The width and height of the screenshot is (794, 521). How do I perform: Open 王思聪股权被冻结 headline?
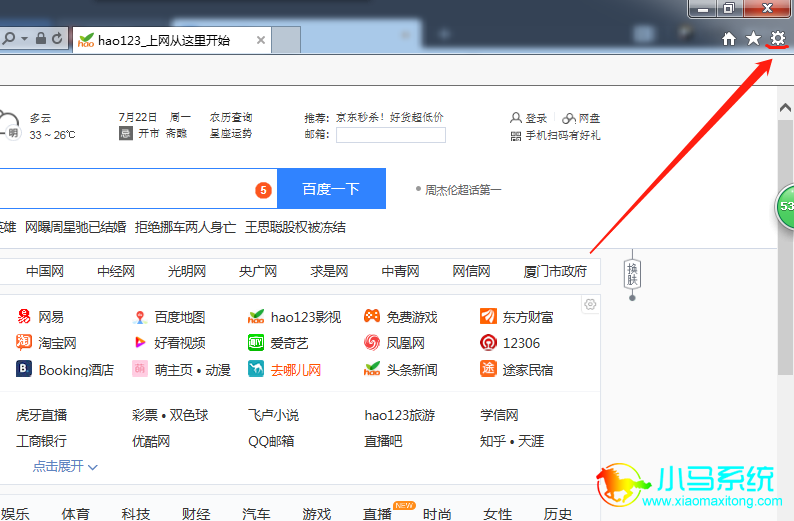click(x=295, y=227)
